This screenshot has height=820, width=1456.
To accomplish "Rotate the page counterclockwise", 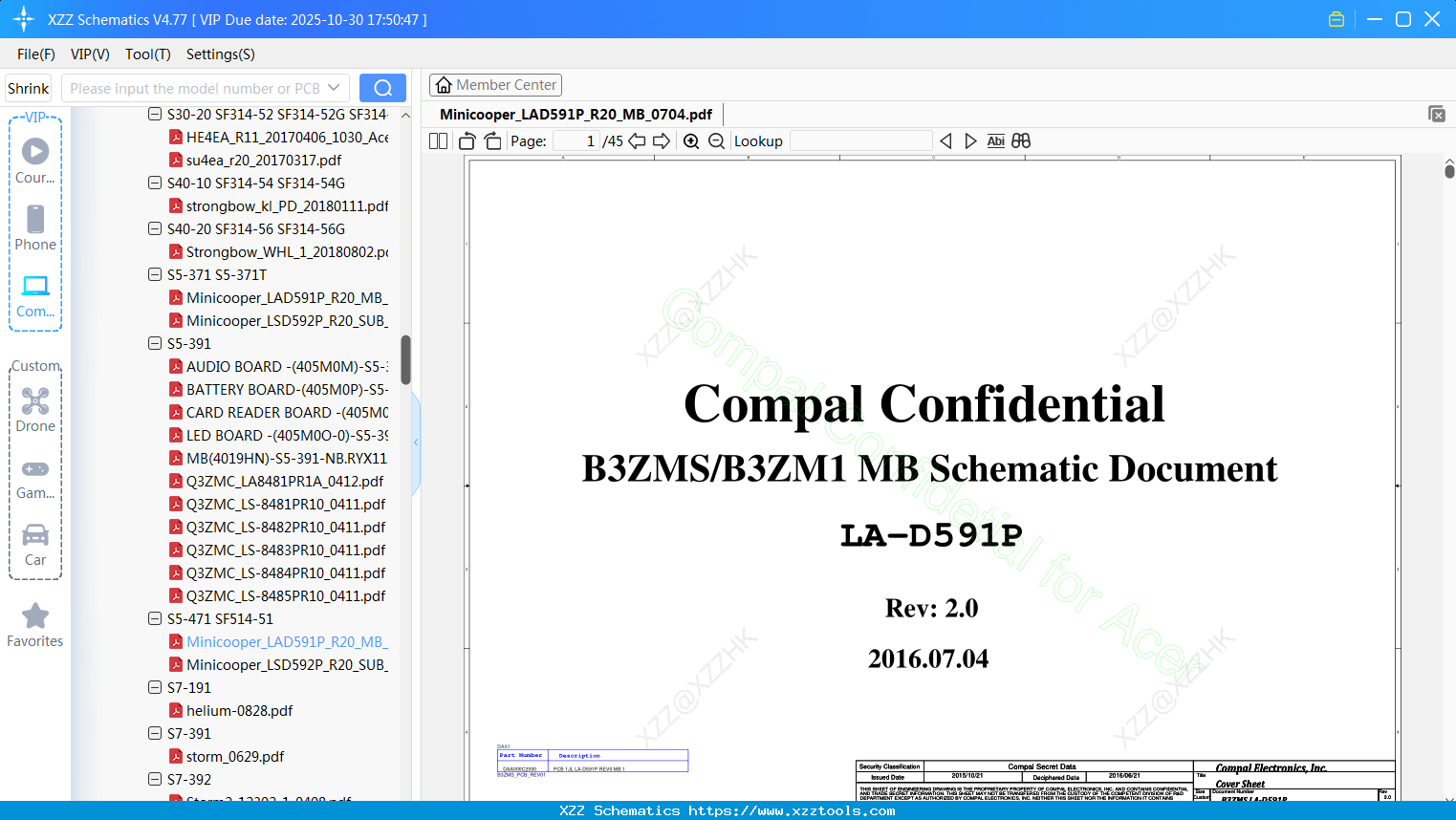I will (x=467, y=141).
